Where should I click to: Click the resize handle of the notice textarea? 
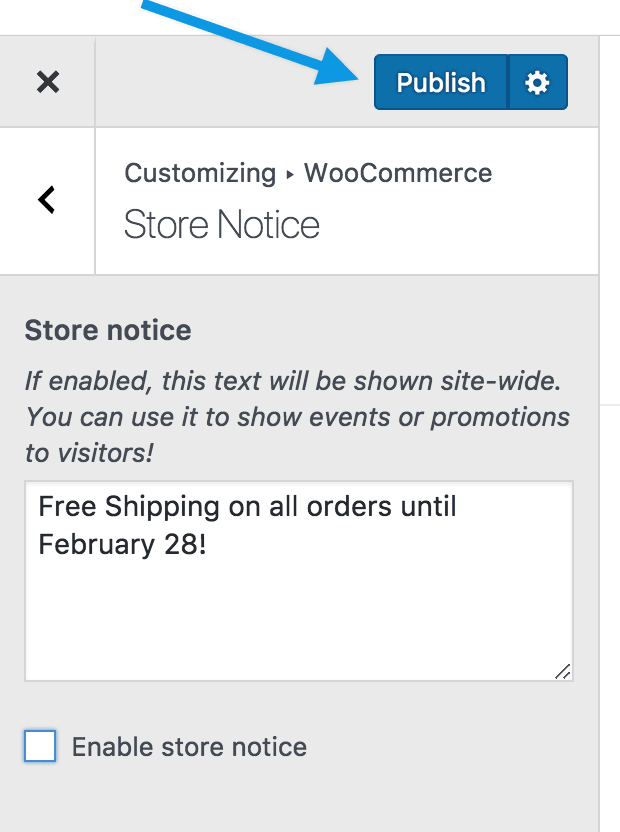click(x=562, y=671)
